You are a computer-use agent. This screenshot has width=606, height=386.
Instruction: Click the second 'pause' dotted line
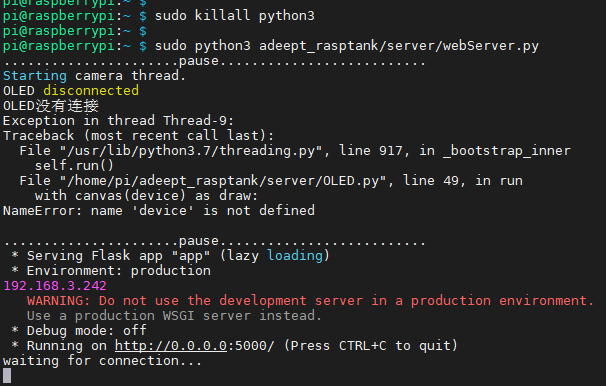coord(214,241)
